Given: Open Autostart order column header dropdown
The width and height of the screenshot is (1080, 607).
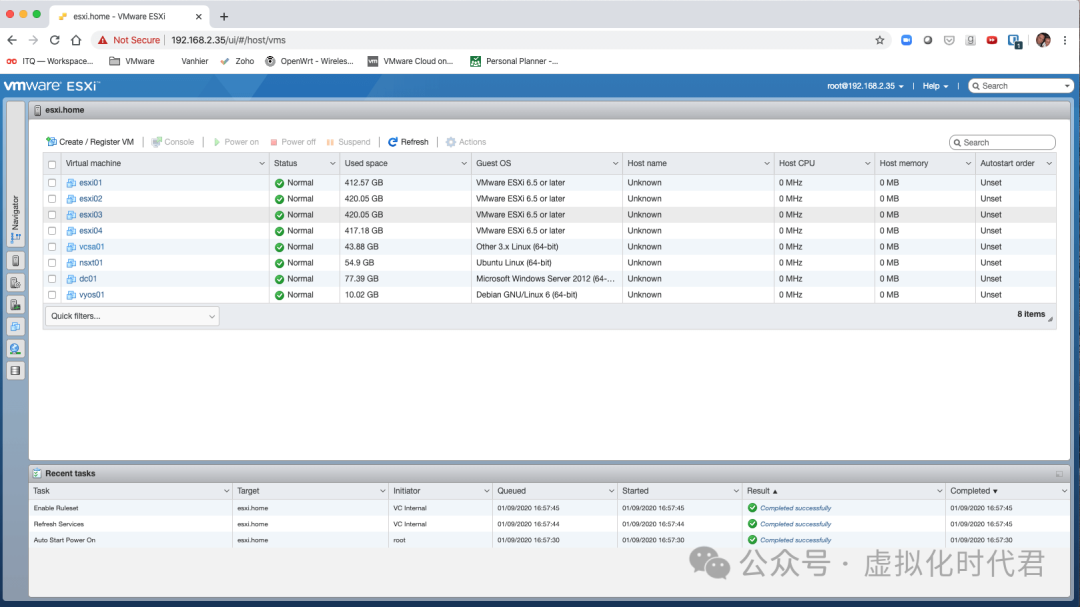Looking at the screenshot, I should pos(1049,164).
